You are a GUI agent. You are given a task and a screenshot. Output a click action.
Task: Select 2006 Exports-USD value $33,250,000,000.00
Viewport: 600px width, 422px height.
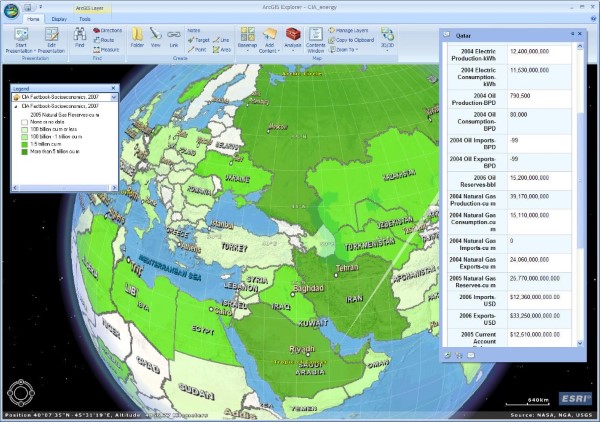point(535,316)
